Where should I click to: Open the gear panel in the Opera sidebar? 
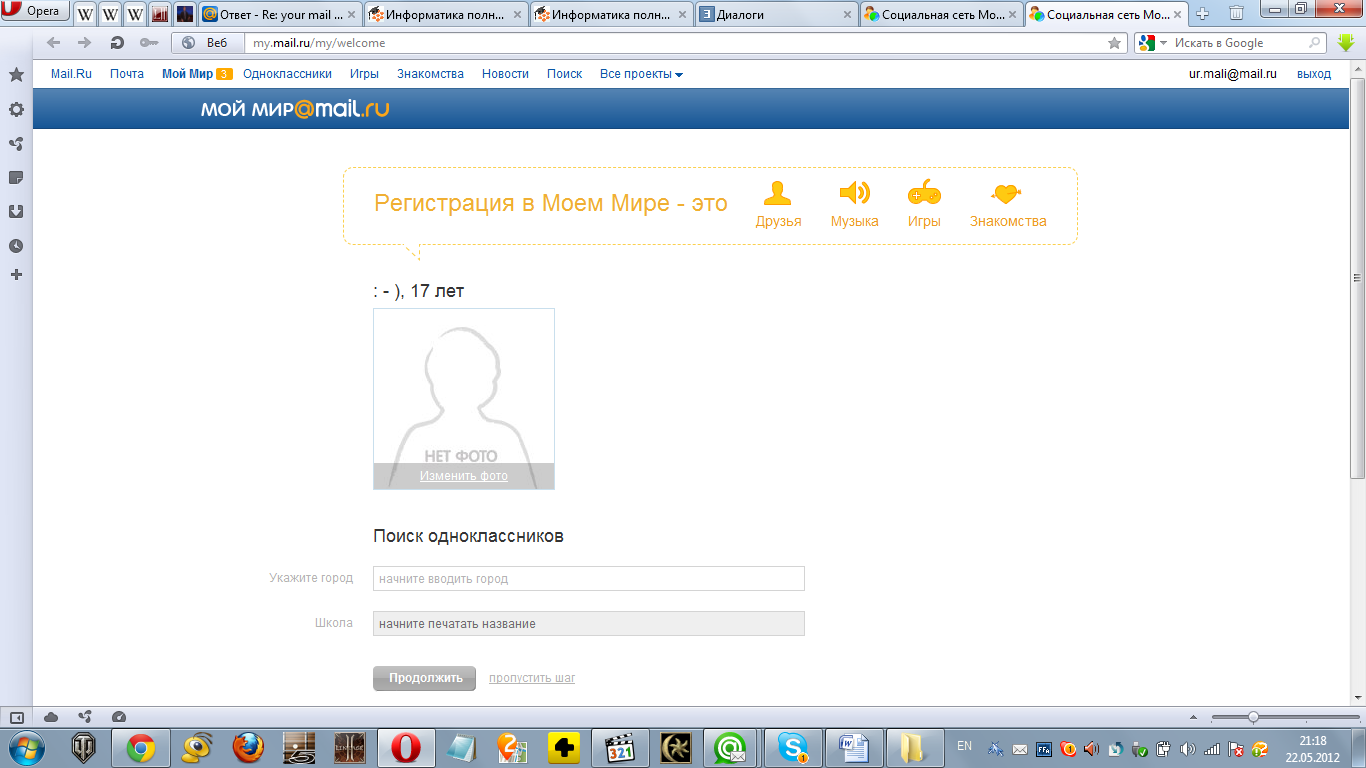[x=16, y=109]
